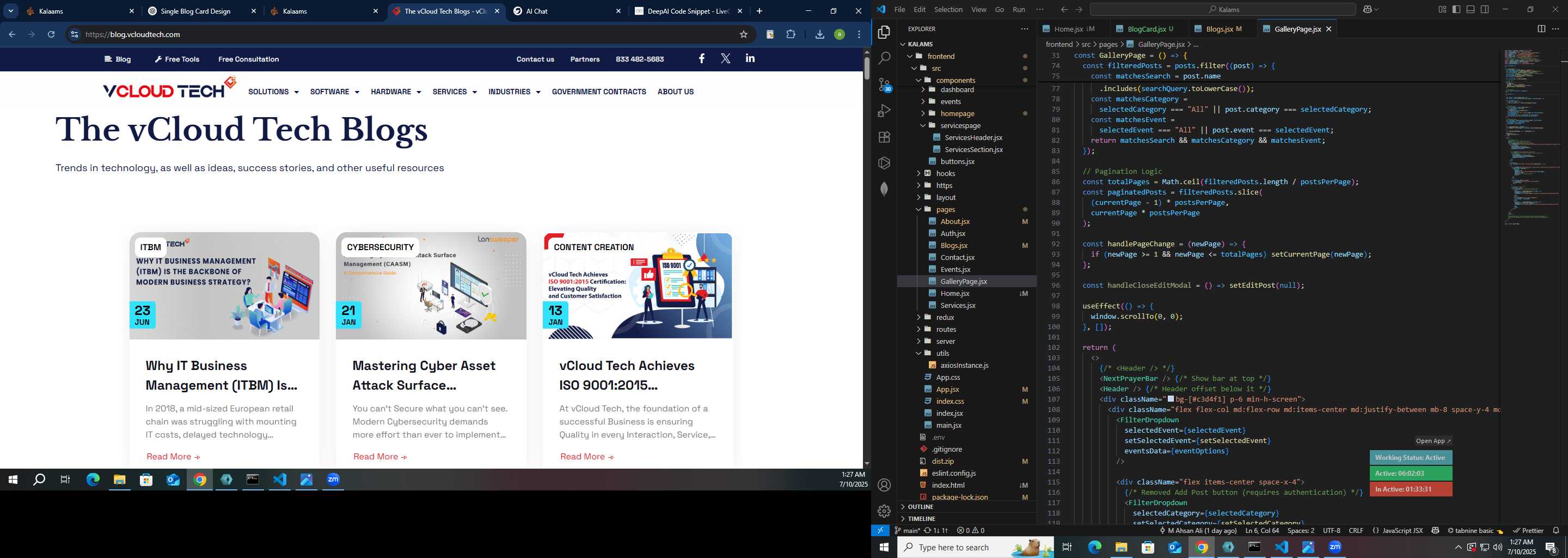Open the notifications bell in VS Code status bar
The height and width of the screenshot is (558, 1568).
coord(1556,531)
